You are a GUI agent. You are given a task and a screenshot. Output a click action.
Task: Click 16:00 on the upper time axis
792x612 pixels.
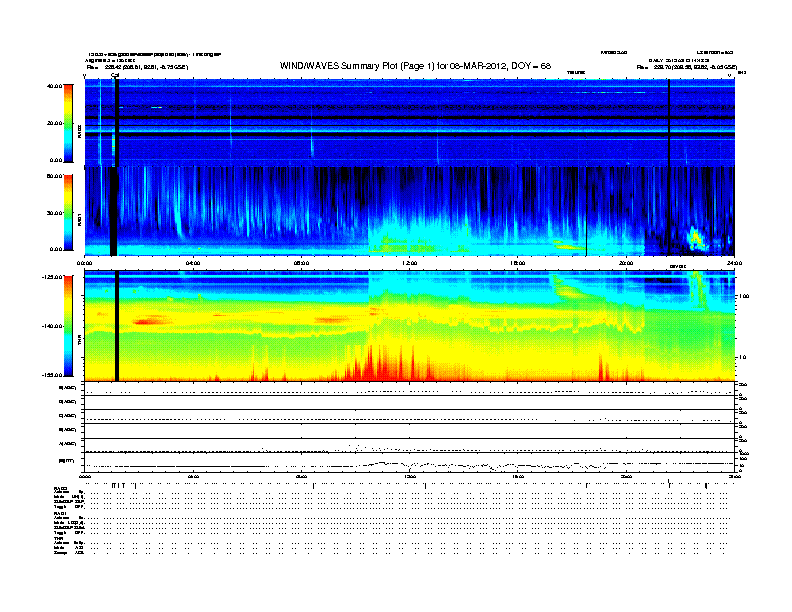518,263
